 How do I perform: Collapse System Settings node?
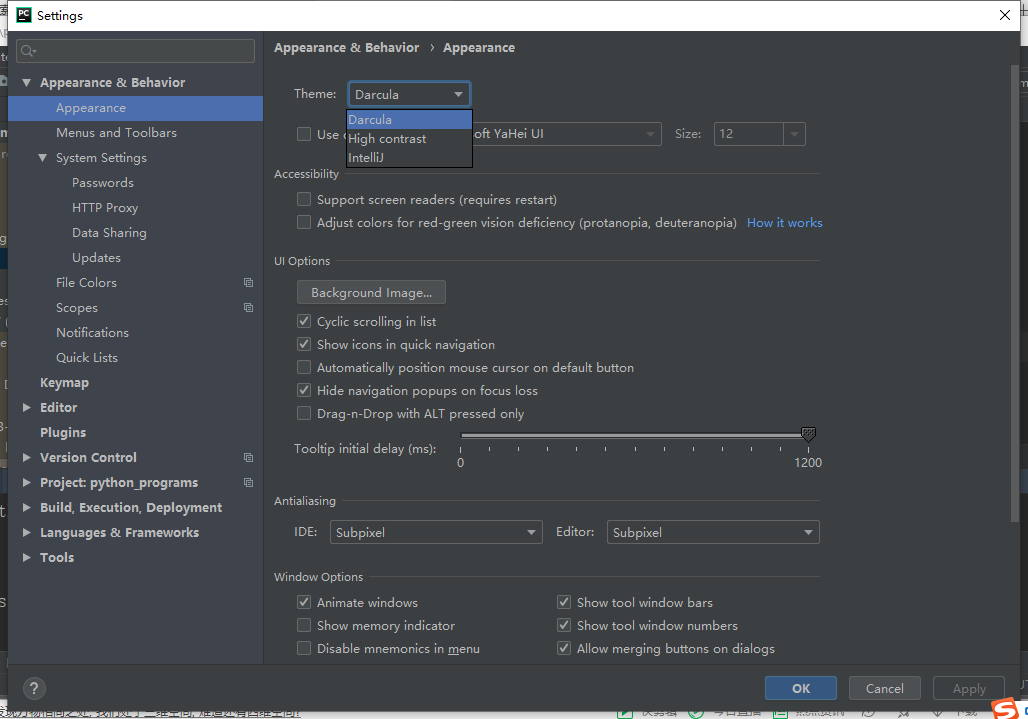click(x=43, y=158)
